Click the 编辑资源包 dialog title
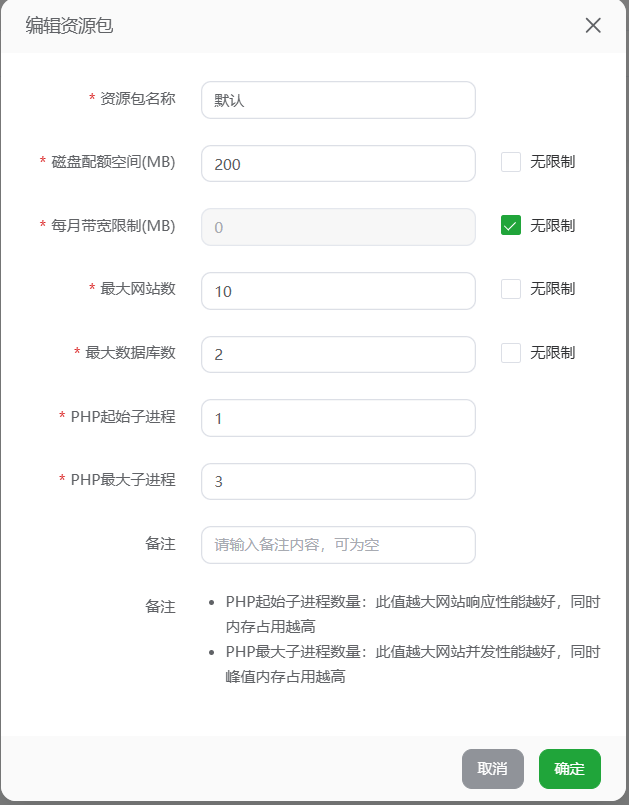 69,26
